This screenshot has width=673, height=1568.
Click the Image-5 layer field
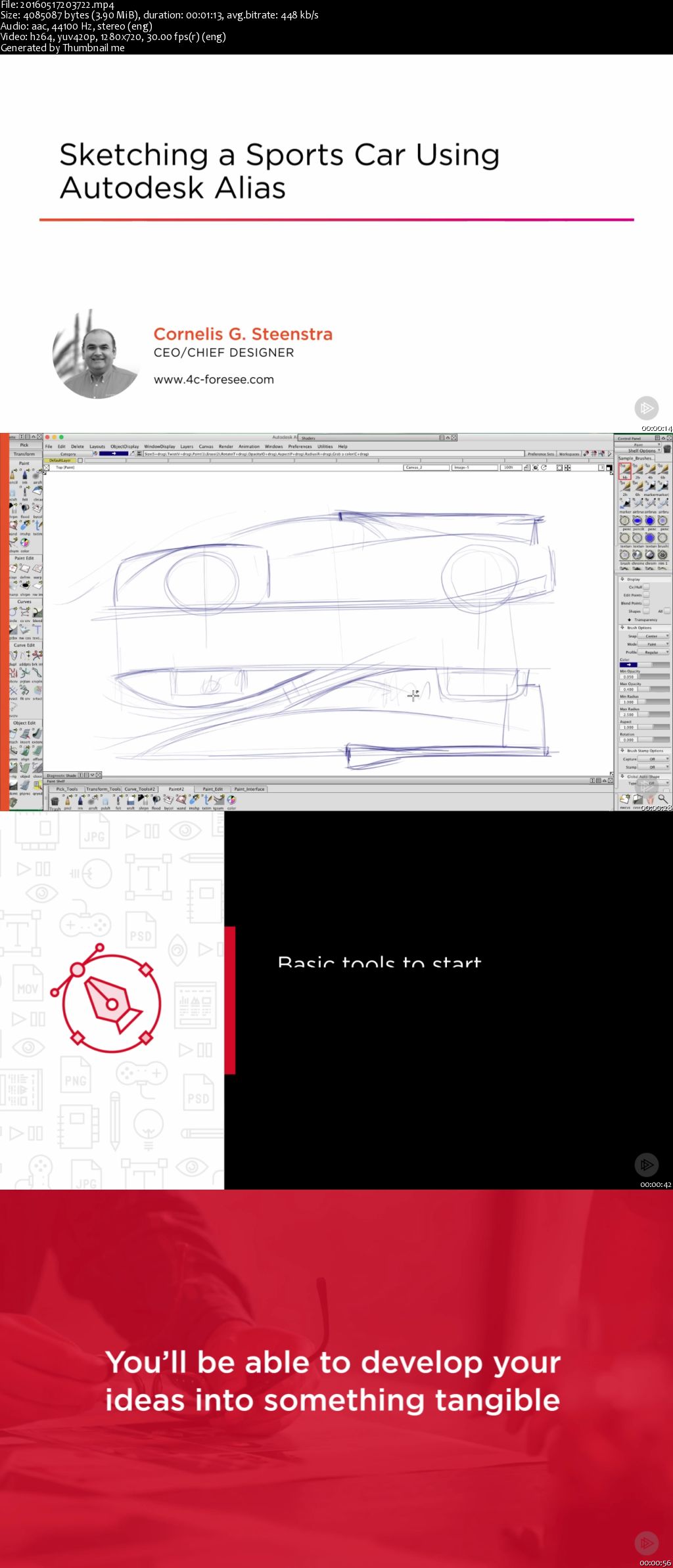[x=475, y=468]
